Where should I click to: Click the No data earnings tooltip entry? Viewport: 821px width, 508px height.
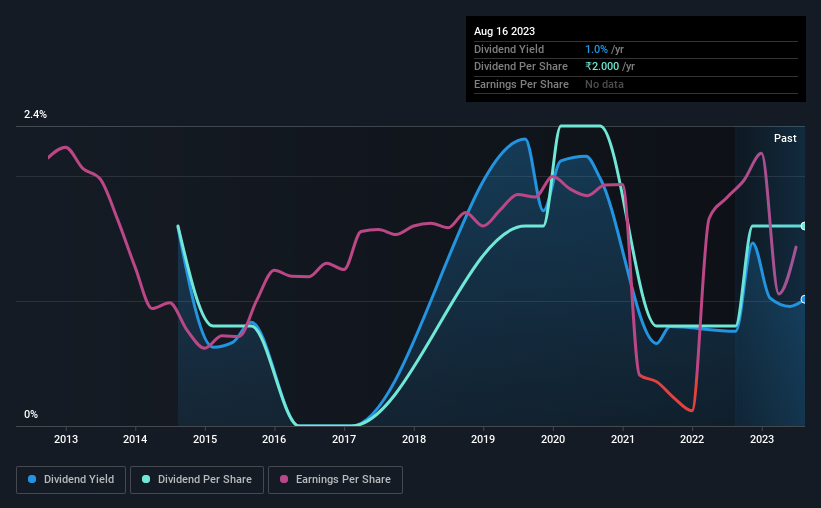(604, 84)
